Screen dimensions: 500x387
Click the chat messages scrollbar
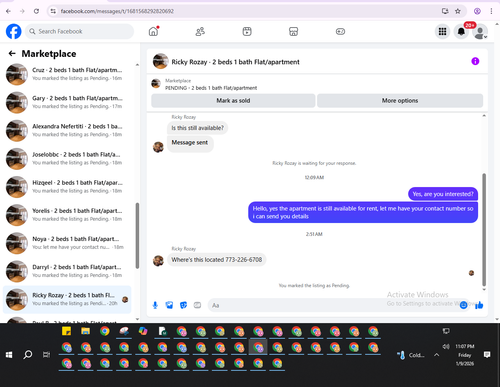484,229
